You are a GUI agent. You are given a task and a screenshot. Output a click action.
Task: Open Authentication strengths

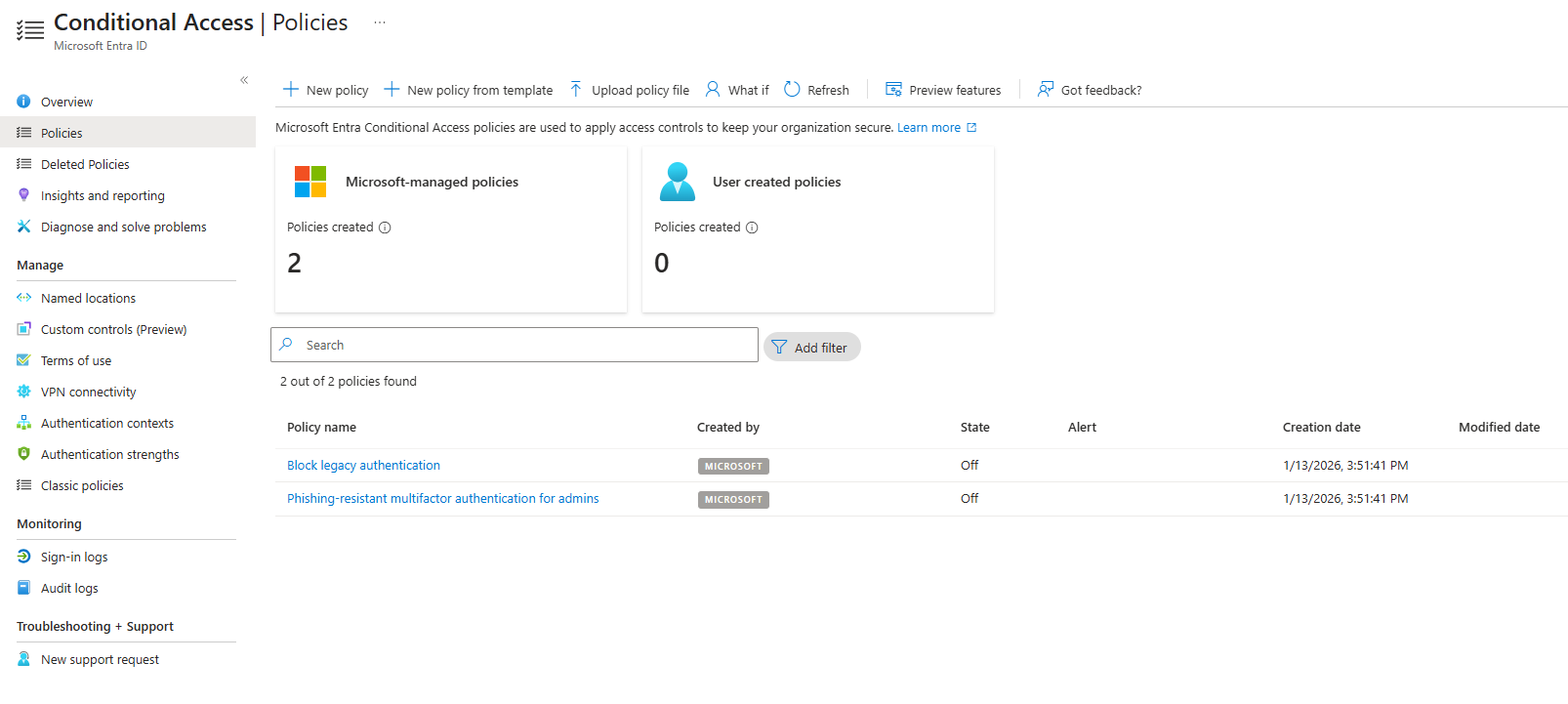click(x=110, y=454)
